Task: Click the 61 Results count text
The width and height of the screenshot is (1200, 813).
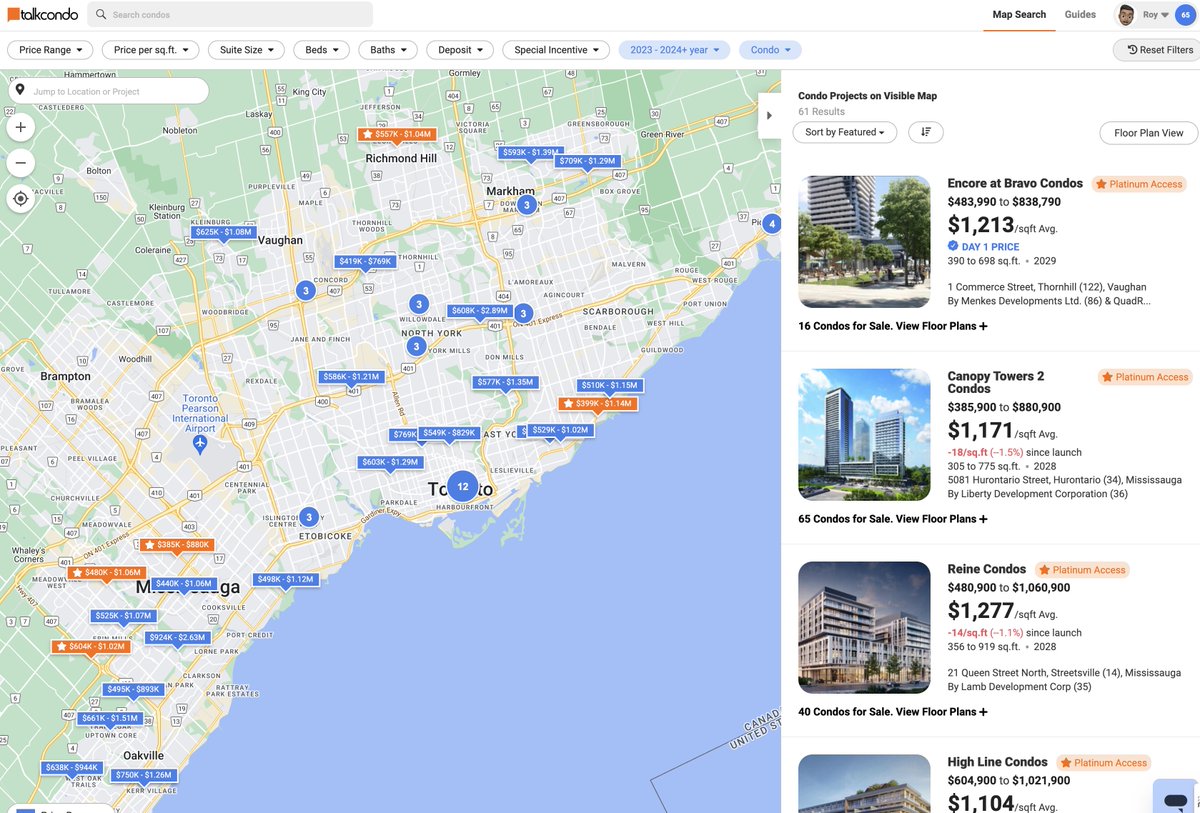Action: (x=821, y=112)
